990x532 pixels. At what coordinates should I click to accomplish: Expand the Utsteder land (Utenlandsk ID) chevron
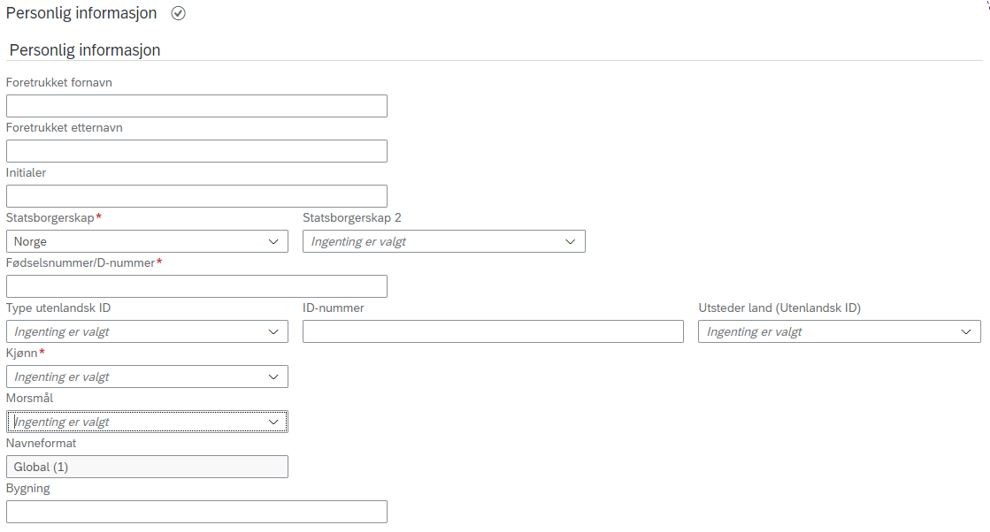click(966, 332)
